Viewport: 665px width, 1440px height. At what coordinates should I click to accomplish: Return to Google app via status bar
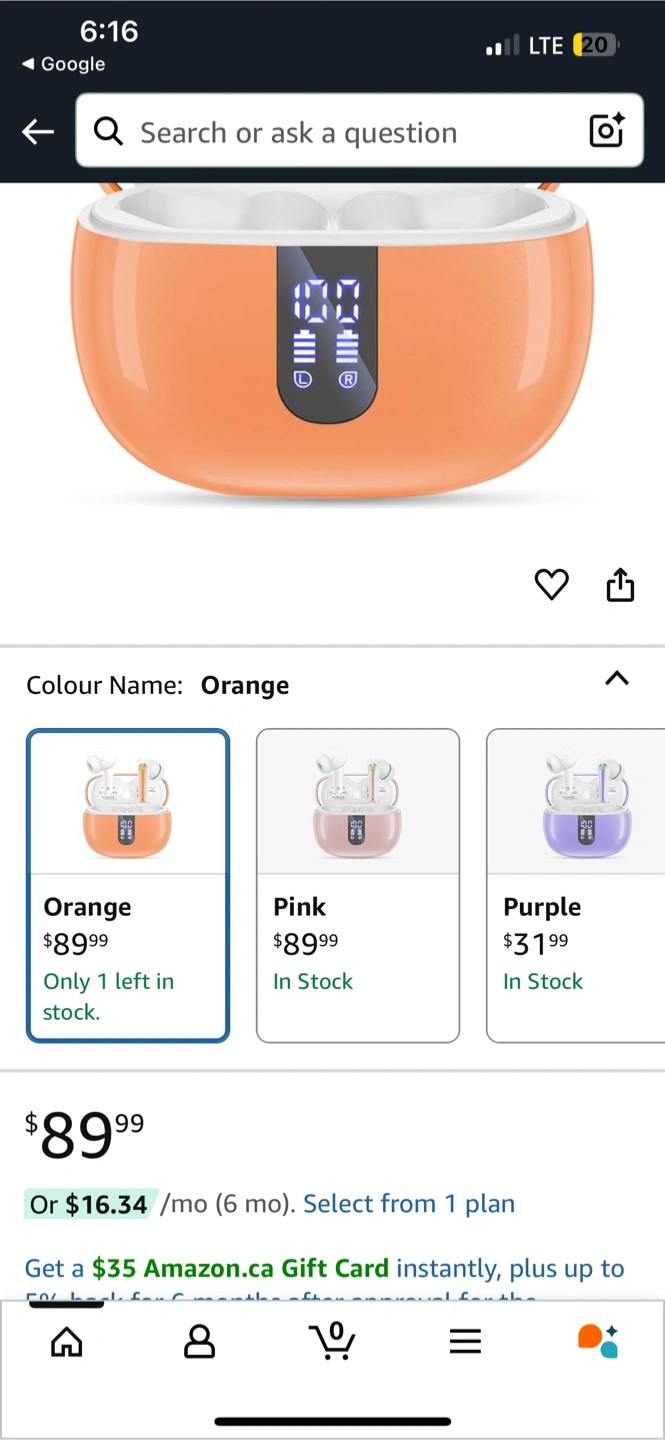pyautogui.click(x=63, y=64)
